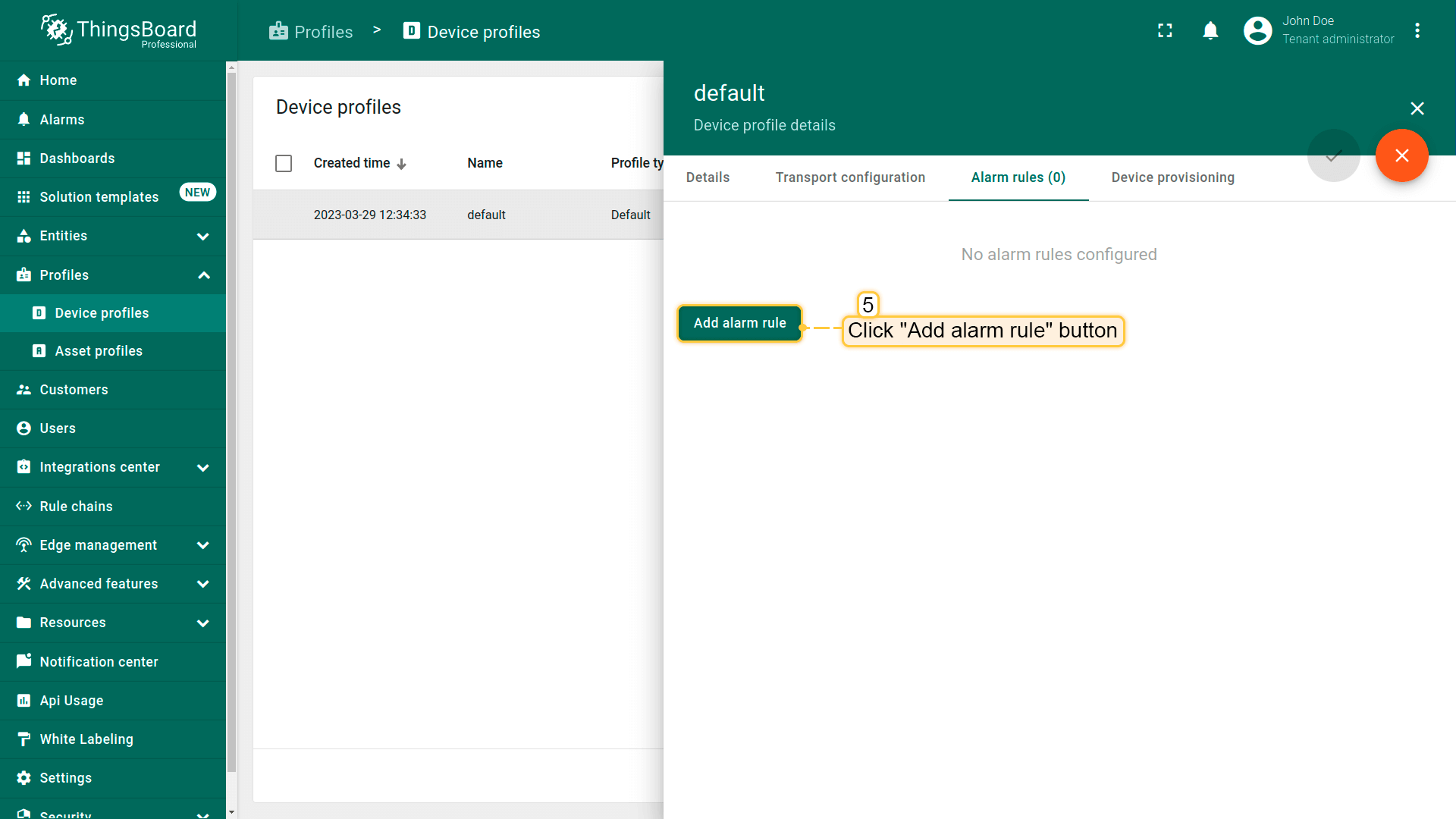Screen dimensions: 1456x819
Task: Open Rule chains from sidebar
Action: pos(76,506)
